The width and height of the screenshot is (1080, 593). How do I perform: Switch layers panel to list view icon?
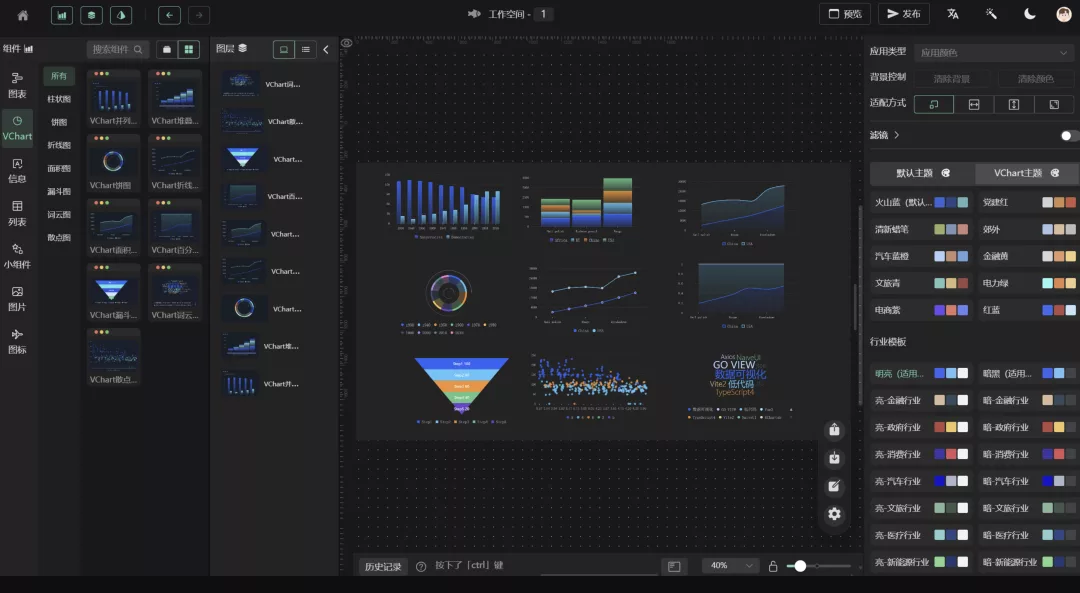click(x=306, y=49)
